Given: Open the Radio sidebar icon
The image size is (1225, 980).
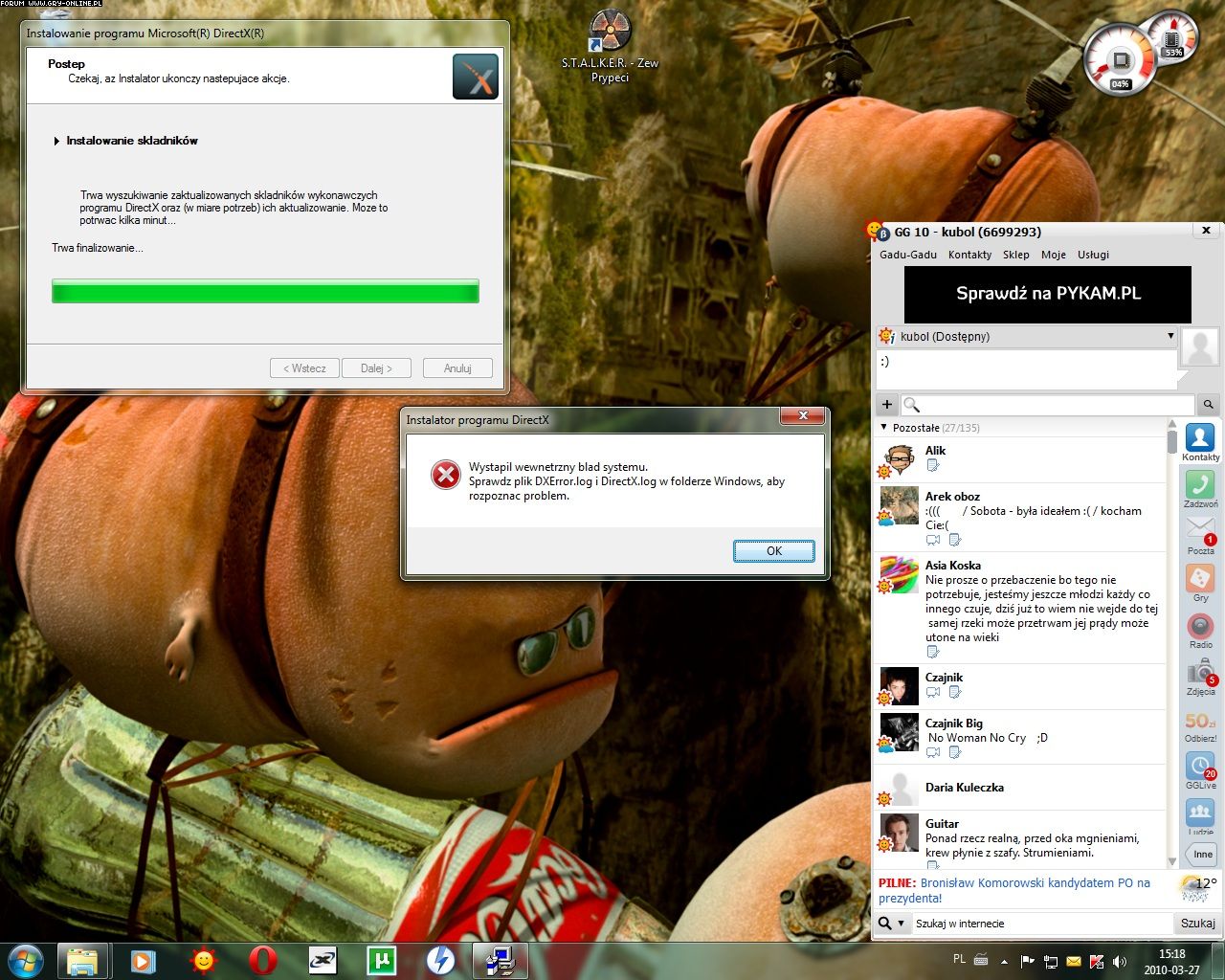Looking at the screenshot, I should [x=1200, y=630].
